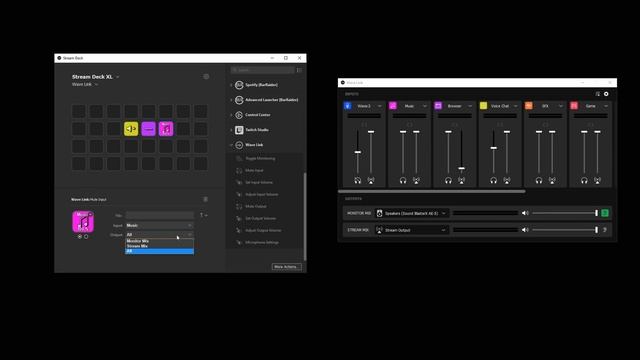The height and width of the screenshot is (360, 640).
Task: Select the yellow speaker key on the deck grid
Action: click(x=131, y=129)
